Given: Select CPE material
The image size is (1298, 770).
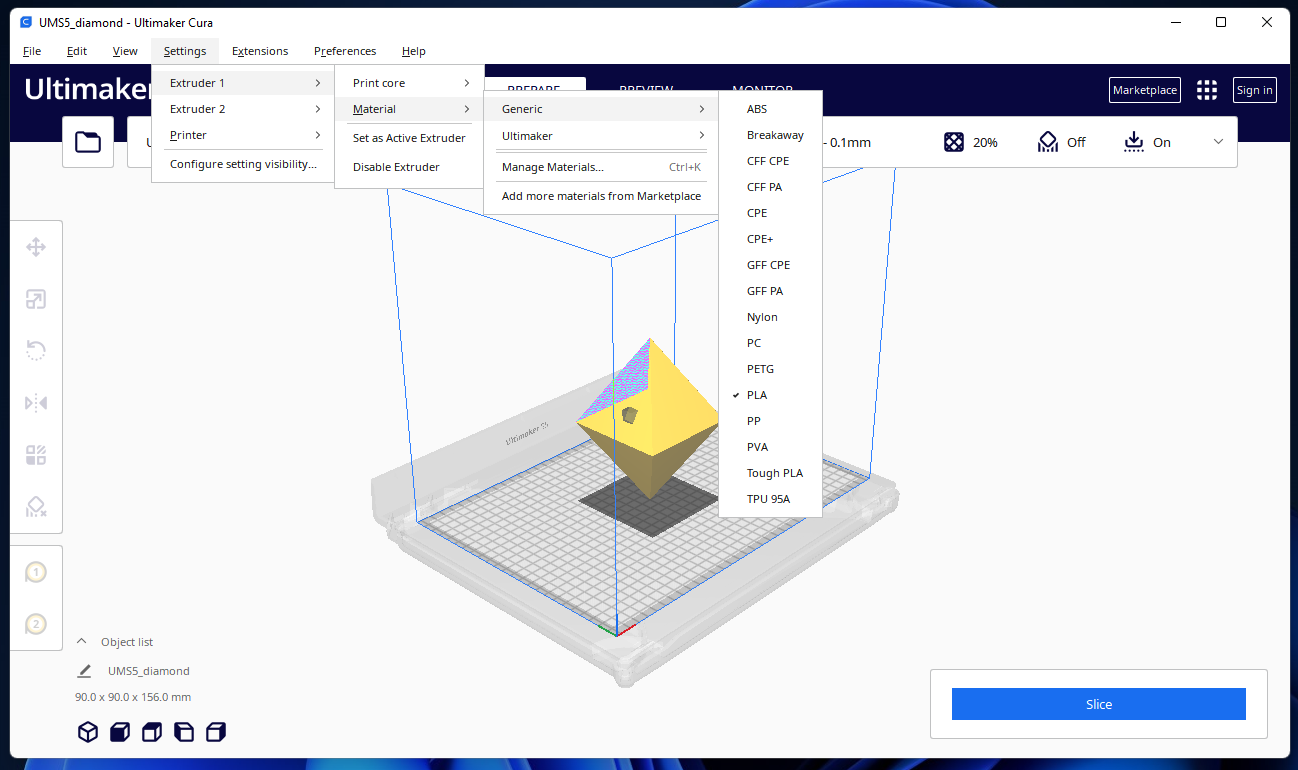Looking at the screenshot, I should point(770,213).
